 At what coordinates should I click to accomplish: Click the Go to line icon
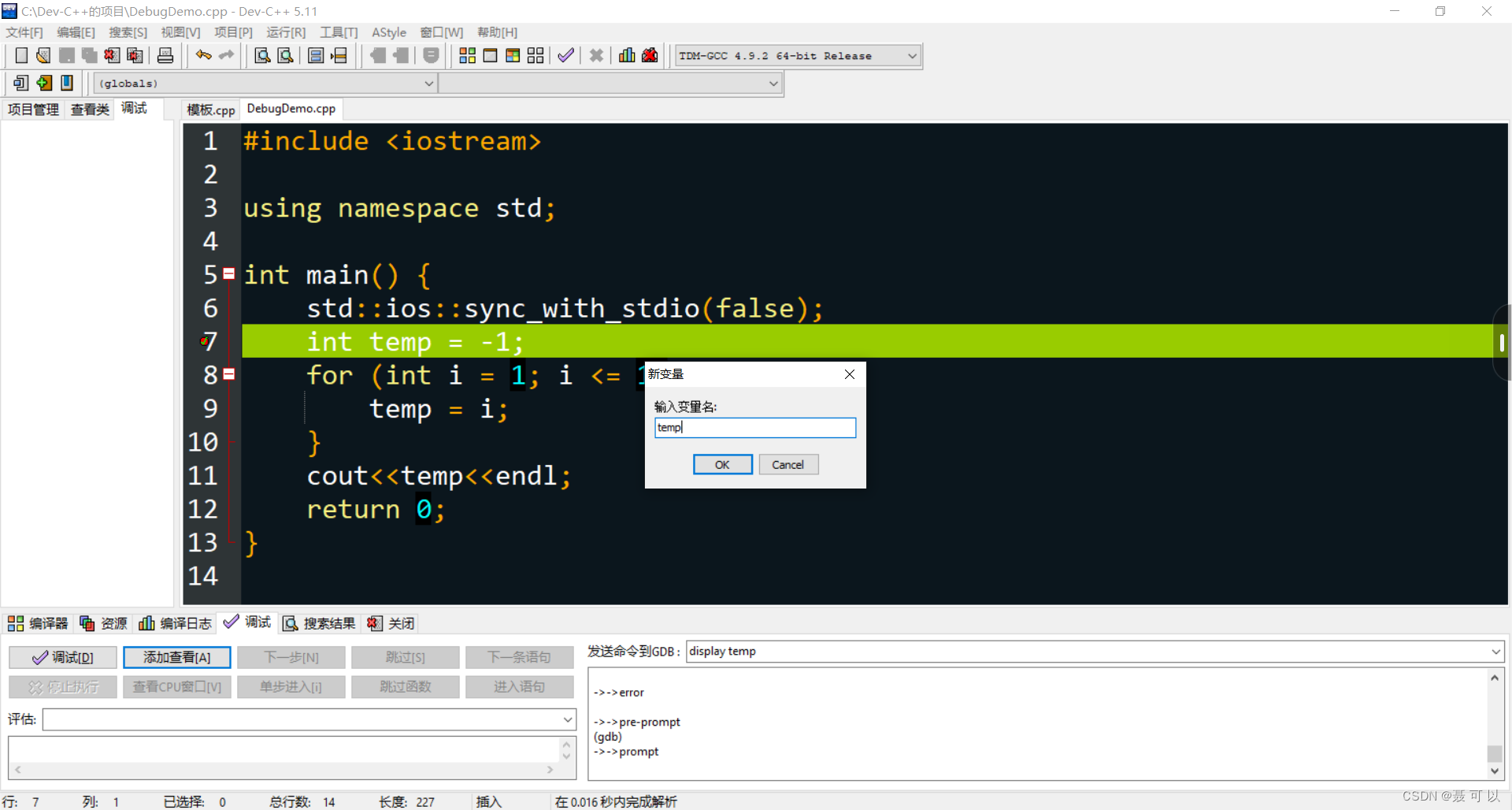point(339,55)
